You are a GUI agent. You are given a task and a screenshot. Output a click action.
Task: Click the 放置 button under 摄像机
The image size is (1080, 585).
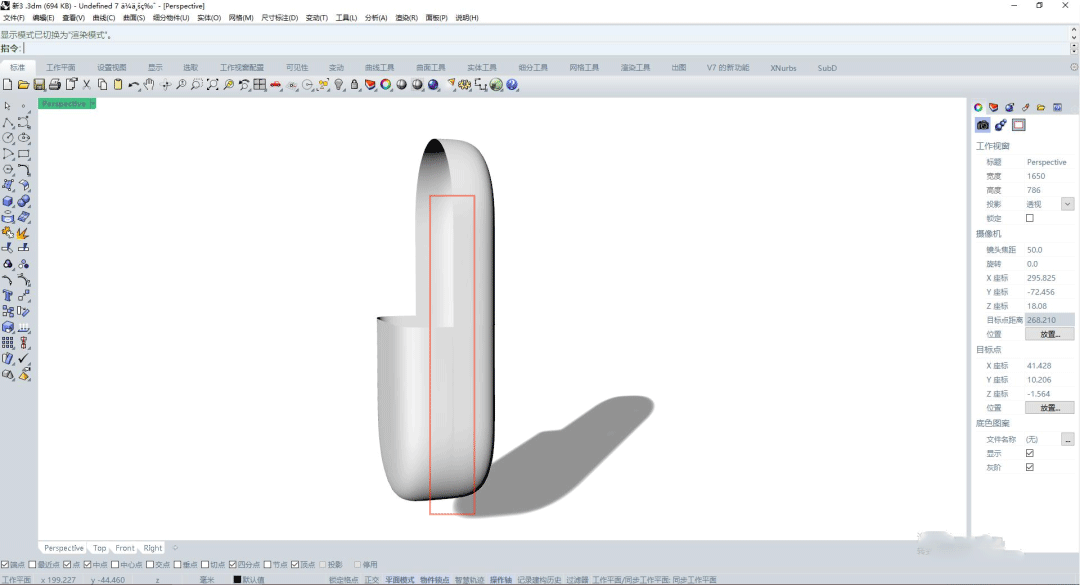click(1049, 333)
